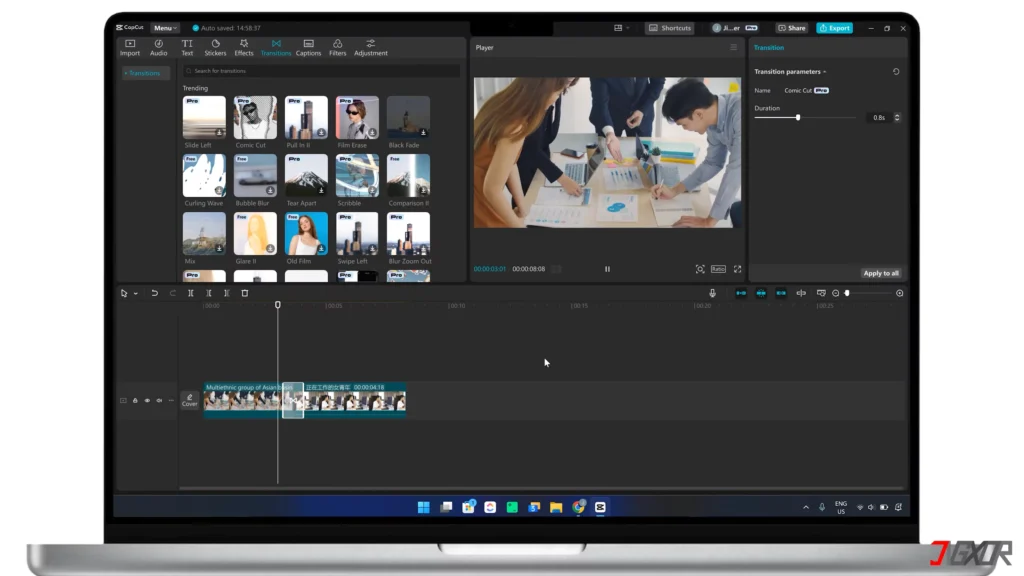Download the Pull In II transition
Viewport: 1024px width, 576px height.
pos(321,133)
